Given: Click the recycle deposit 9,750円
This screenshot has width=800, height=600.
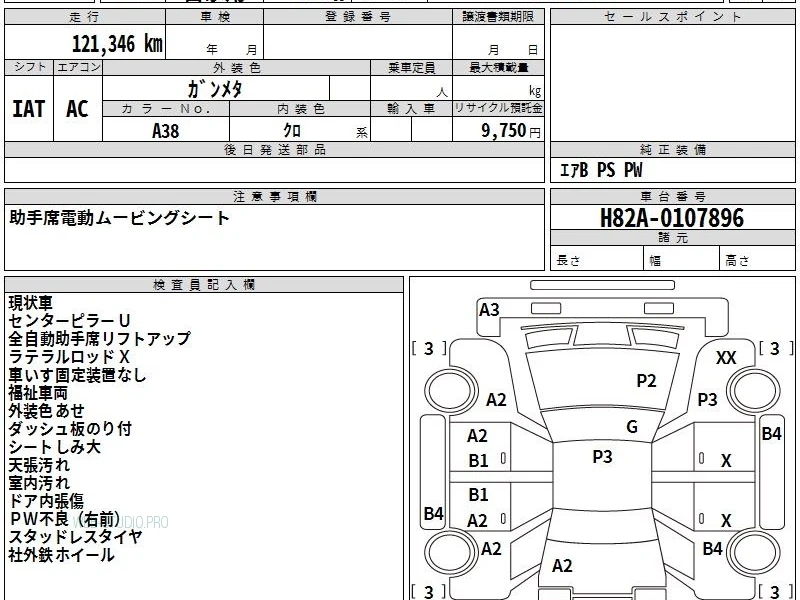Looking at the screenshot, I should point(511,131).
